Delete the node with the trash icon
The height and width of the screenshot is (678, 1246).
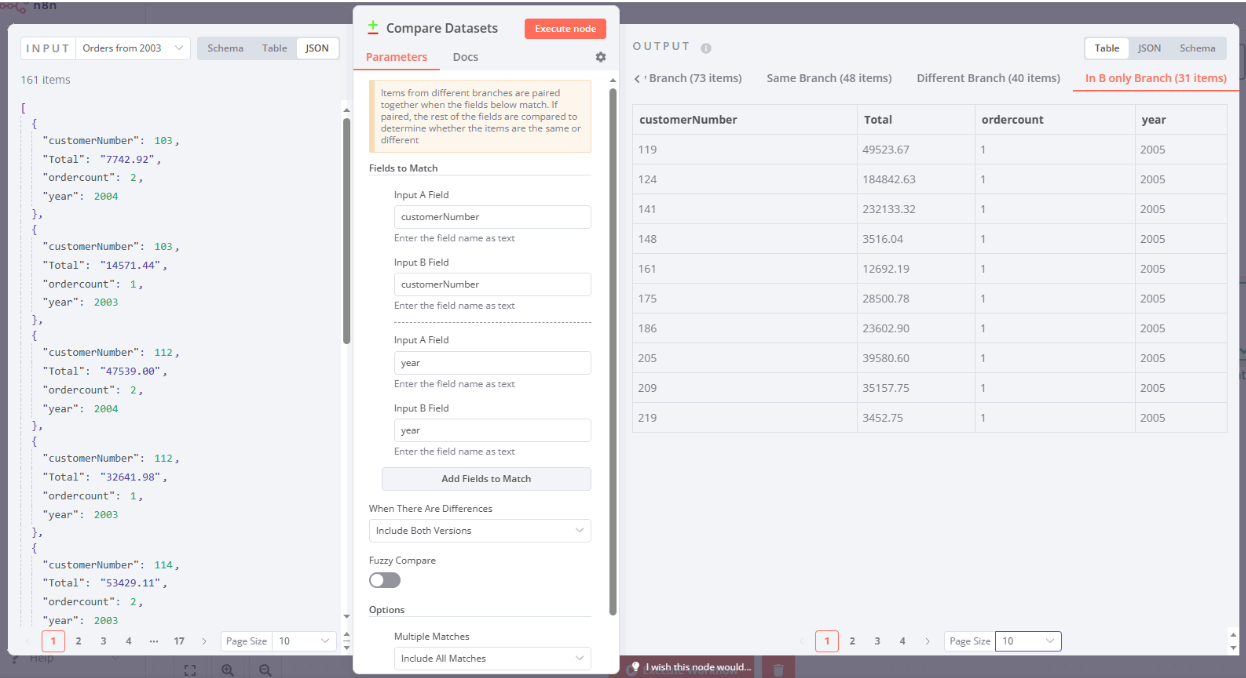pyautogui.click(x=778, y=667)
